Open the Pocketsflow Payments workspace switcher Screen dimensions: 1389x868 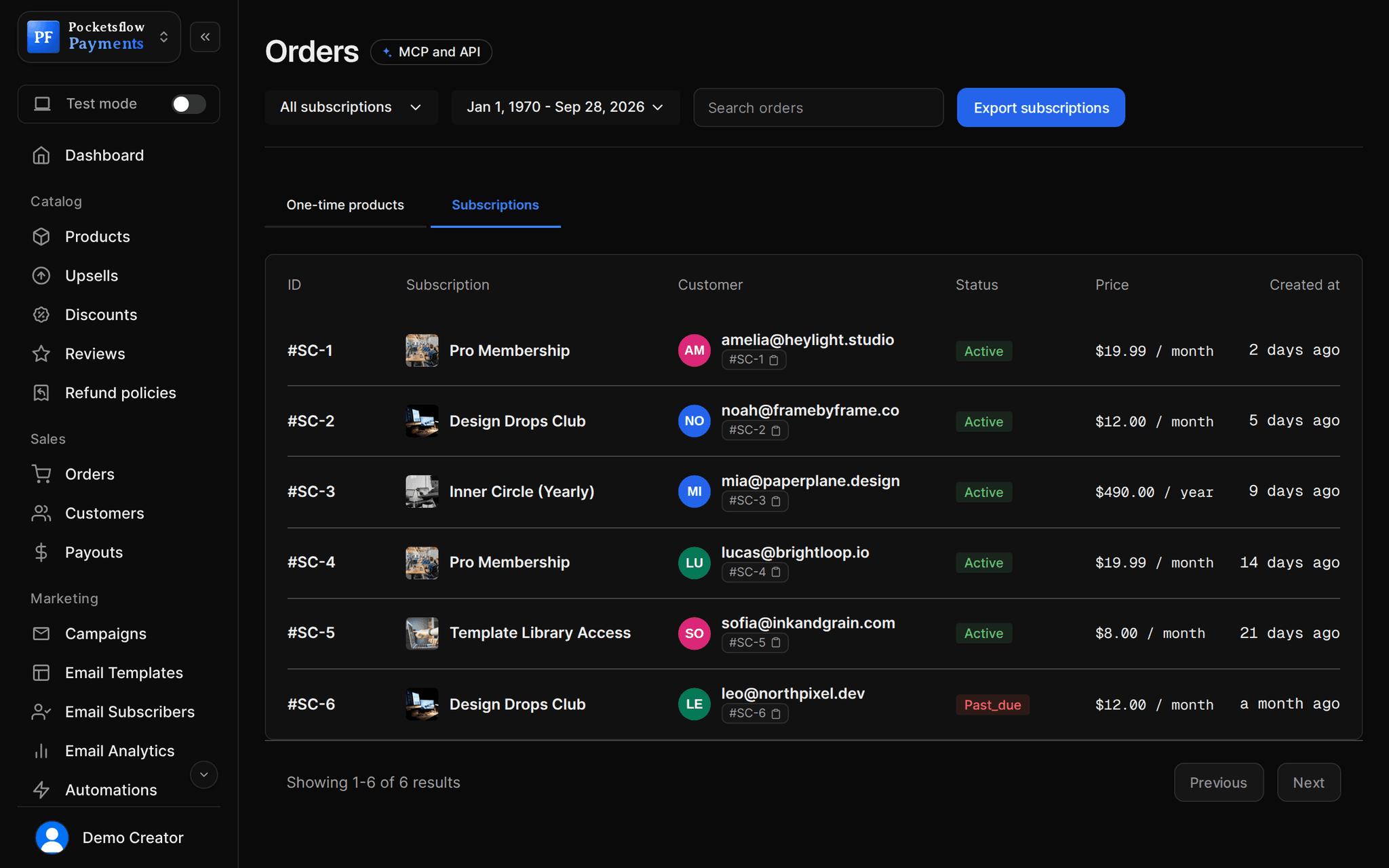tap(99, 37)
